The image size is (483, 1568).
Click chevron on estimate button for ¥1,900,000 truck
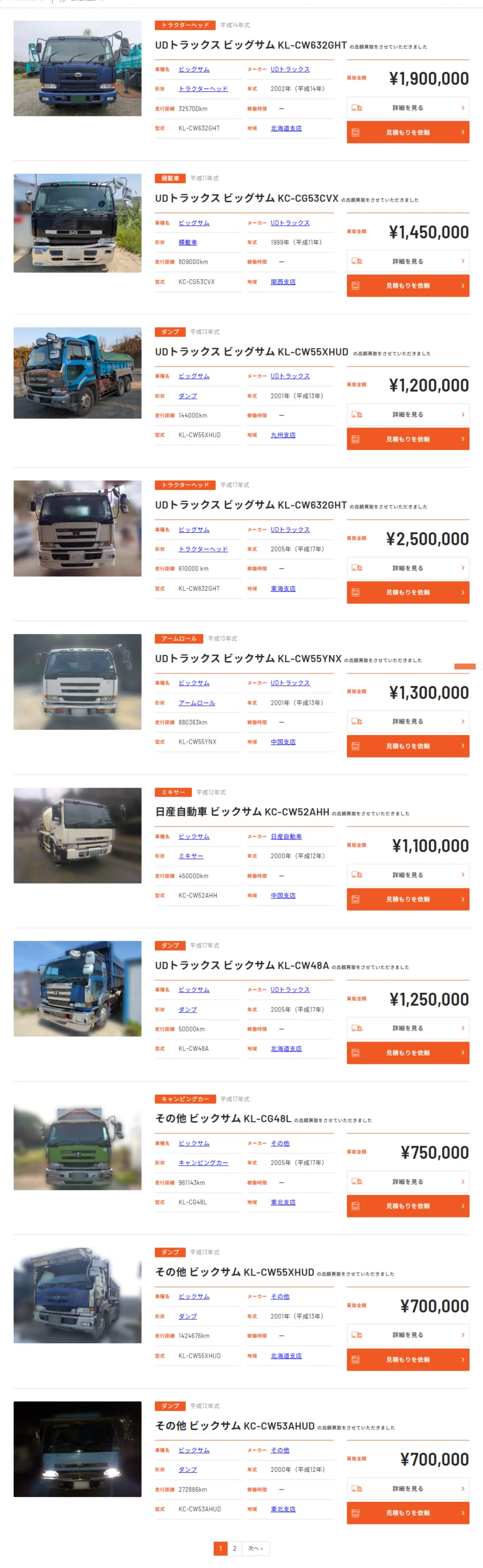coord(463,132)
